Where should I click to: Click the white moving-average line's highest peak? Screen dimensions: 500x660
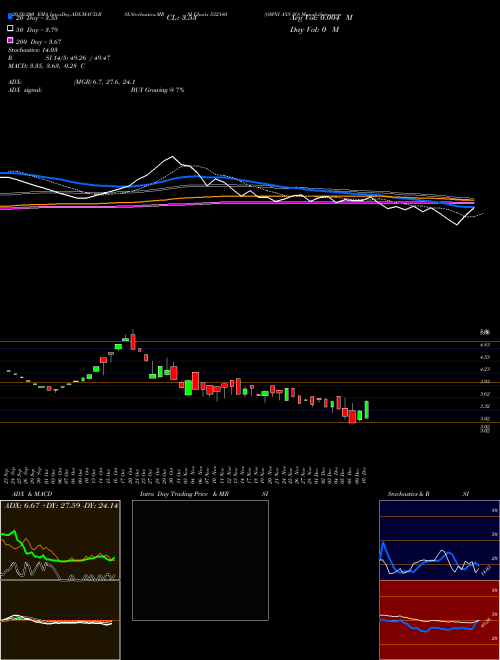172,157
